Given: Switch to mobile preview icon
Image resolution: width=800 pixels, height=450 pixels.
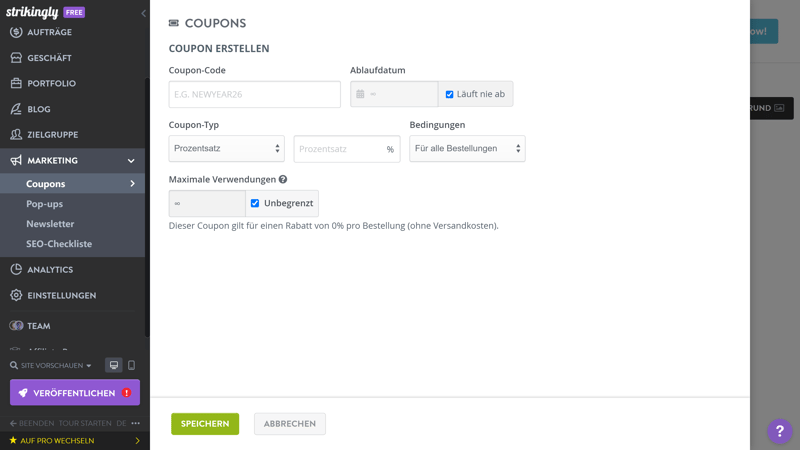Looking at the screenshot, I should [x=131, y=366].
